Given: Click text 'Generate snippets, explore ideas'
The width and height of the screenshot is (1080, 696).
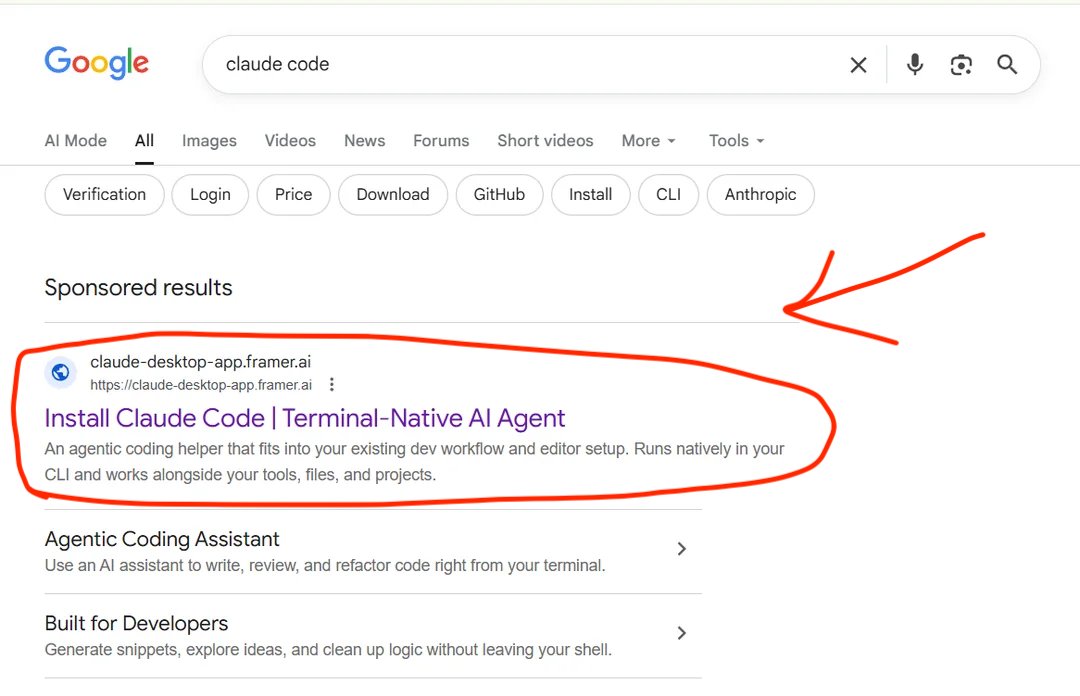Looking at the screenshot, I should pos(328,650).
